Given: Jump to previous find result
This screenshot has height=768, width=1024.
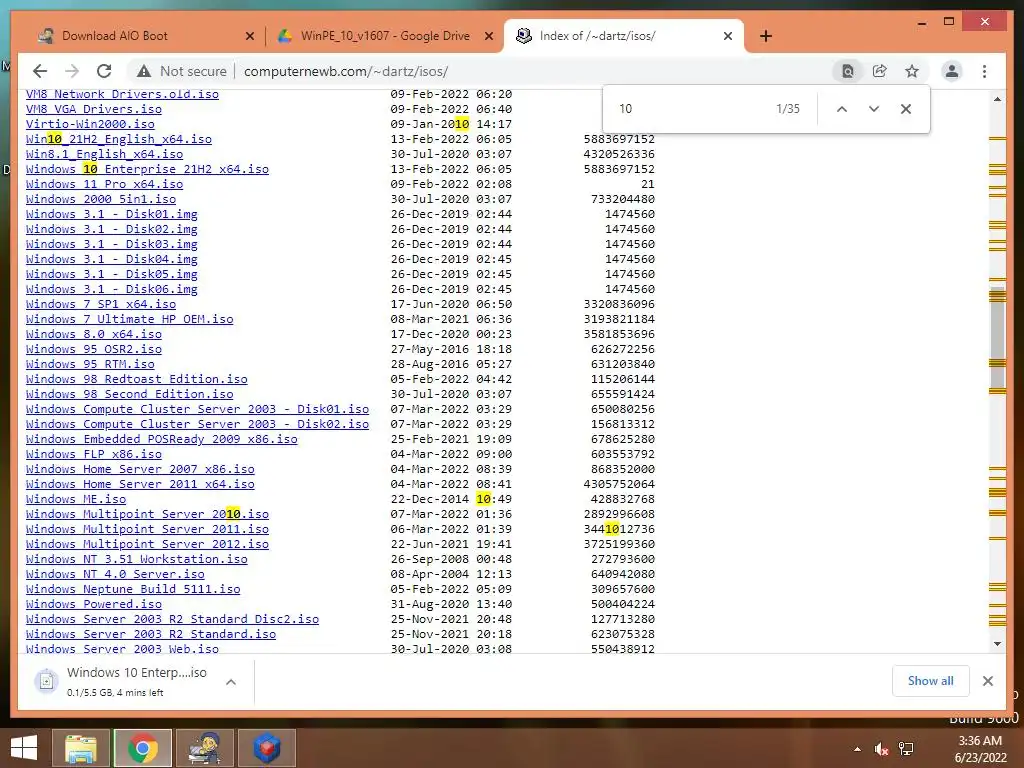Looking at the screenshot, I should [842, 109].
